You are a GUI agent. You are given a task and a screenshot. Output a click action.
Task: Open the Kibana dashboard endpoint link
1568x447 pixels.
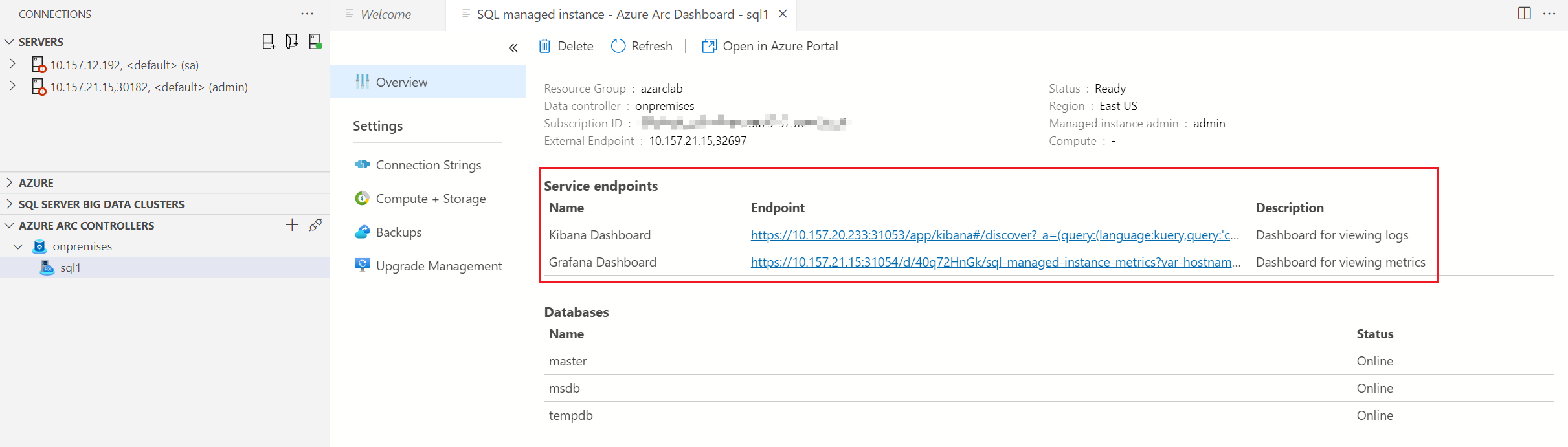[995, 235]
